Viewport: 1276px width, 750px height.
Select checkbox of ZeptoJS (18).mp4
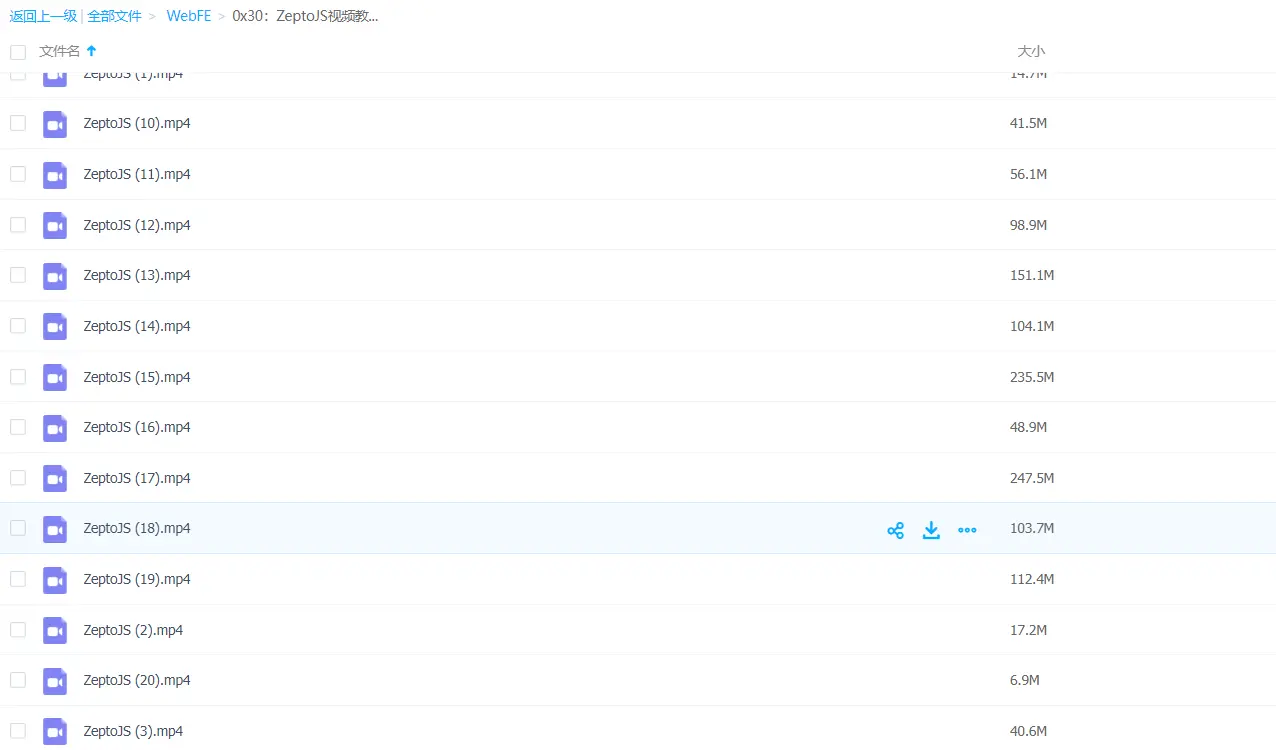point(18,528)
